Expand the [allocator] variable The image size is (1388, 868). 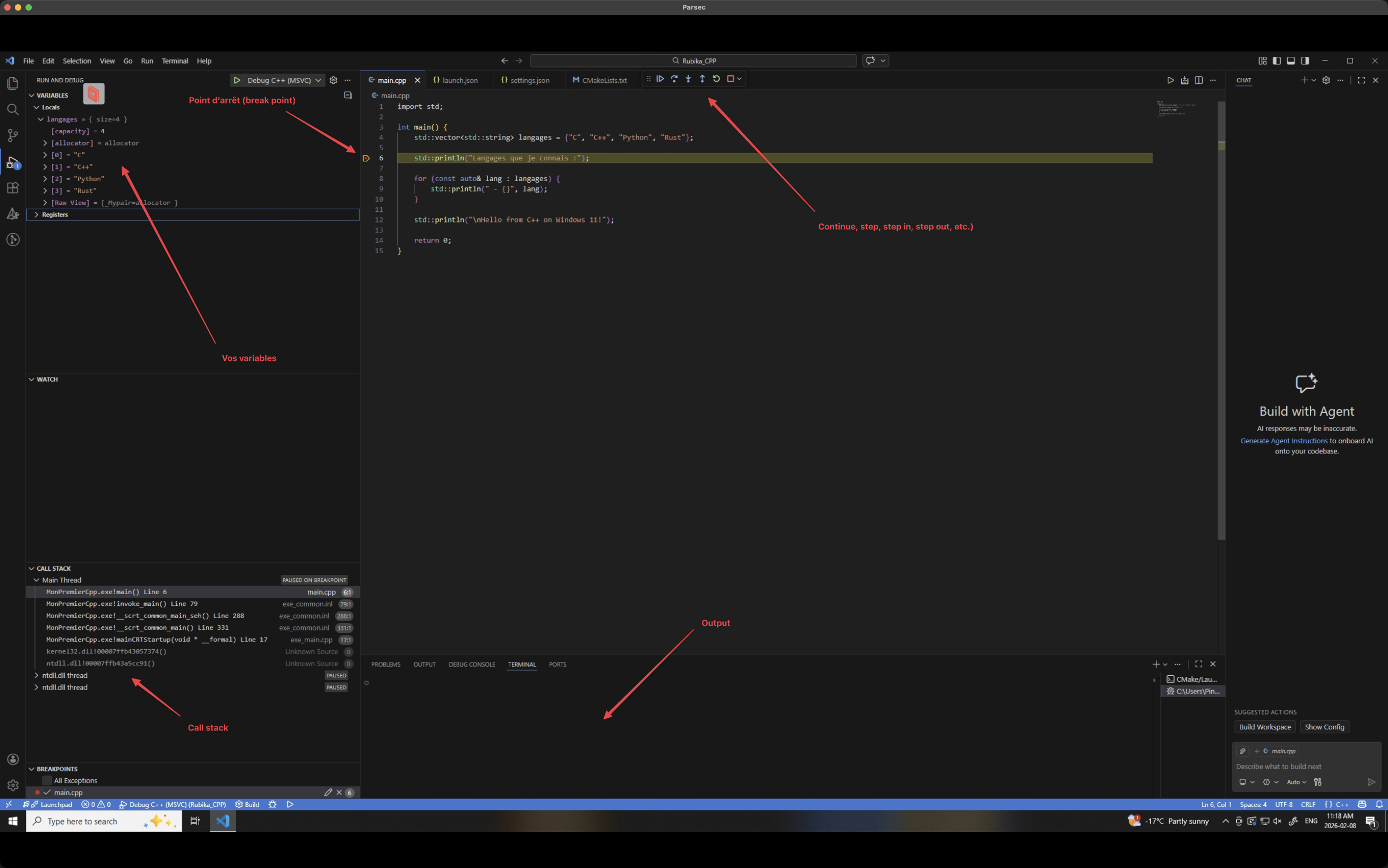[45, 143]
